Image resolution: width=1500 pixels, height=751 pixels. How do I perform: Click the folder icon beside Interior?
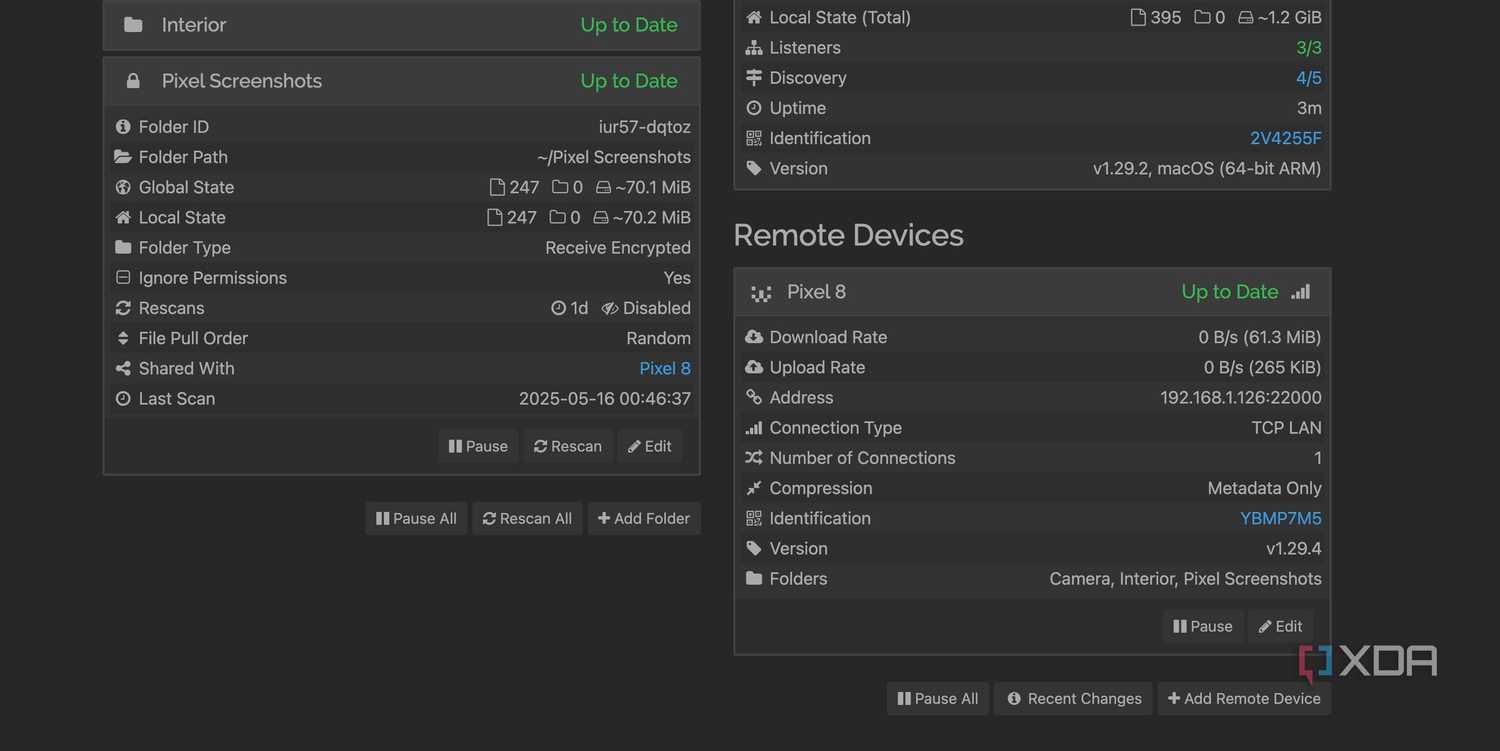point(133,25)
